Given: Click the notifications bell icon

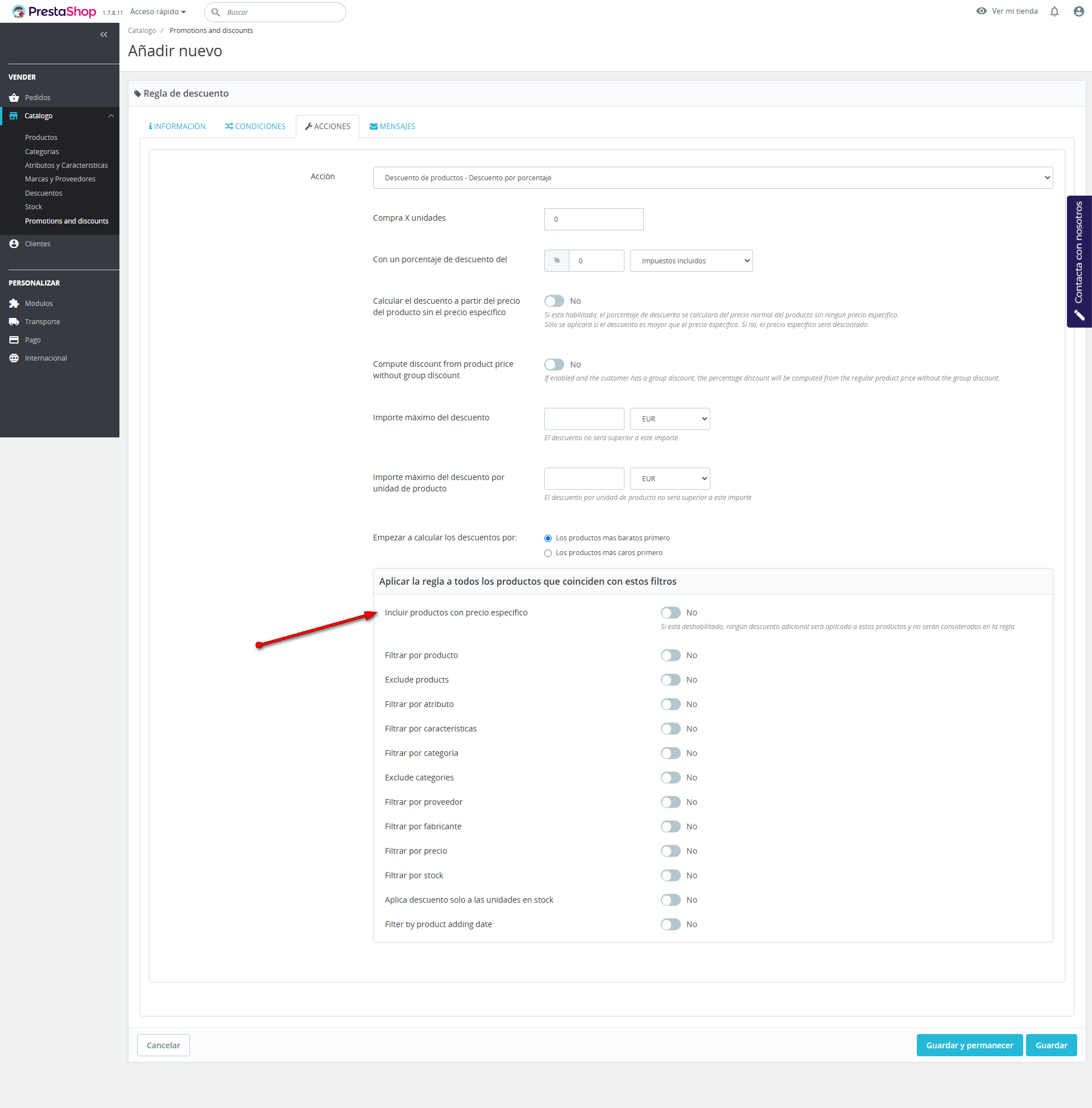Looking at the screenshot, I should click(1054, 11).
